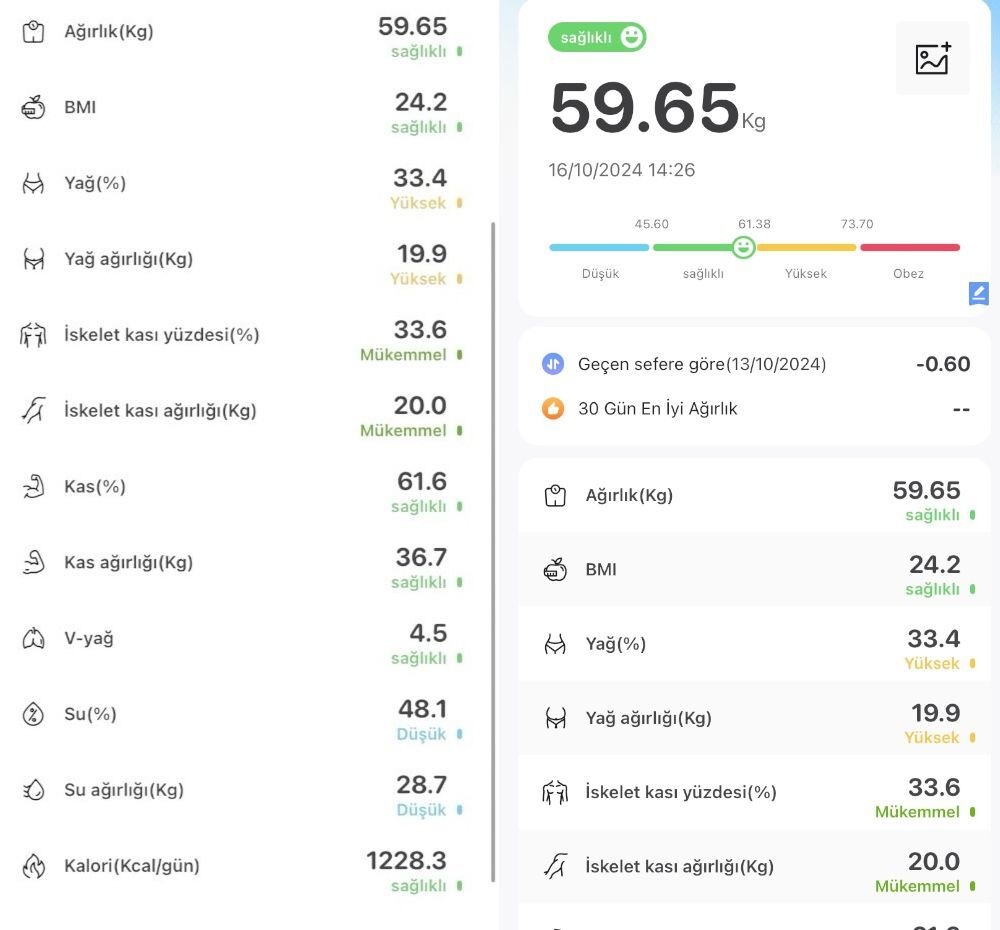This screenshot has width=1000, height=930.
Task: Tap the blue edit note icon
Action: pyautogui.click(x=978, y=293)
